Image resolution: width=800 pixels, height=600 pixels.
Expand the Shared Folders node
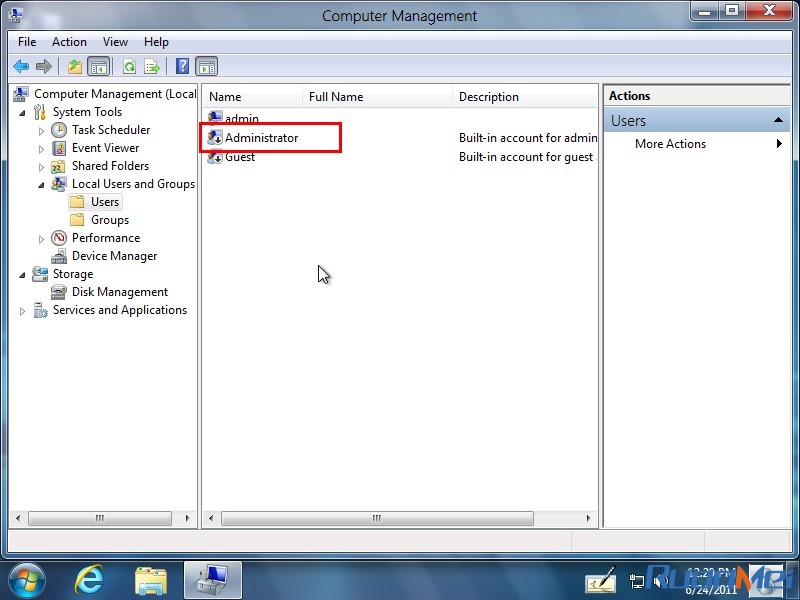click(41, 167)
